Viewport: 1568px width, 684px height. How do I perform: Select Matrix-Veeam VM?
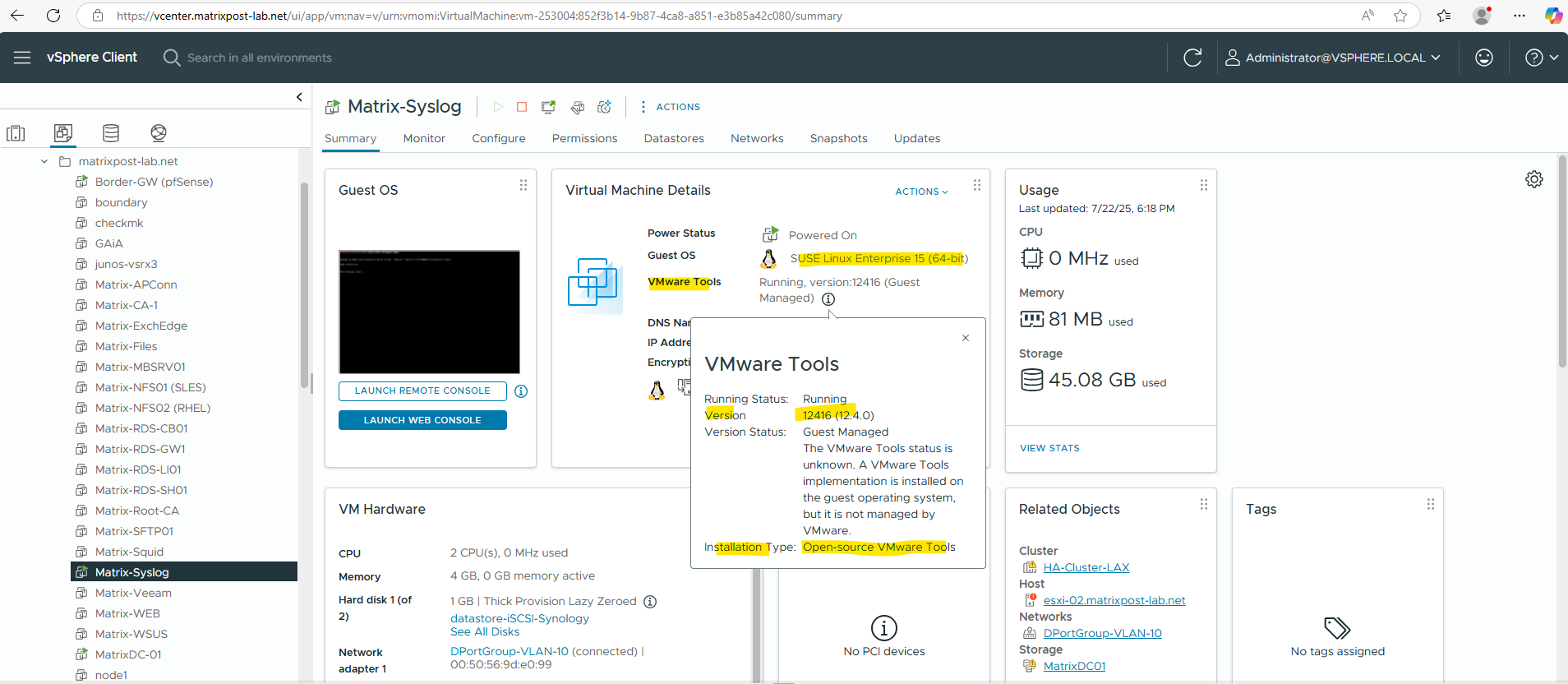(133, 593)
